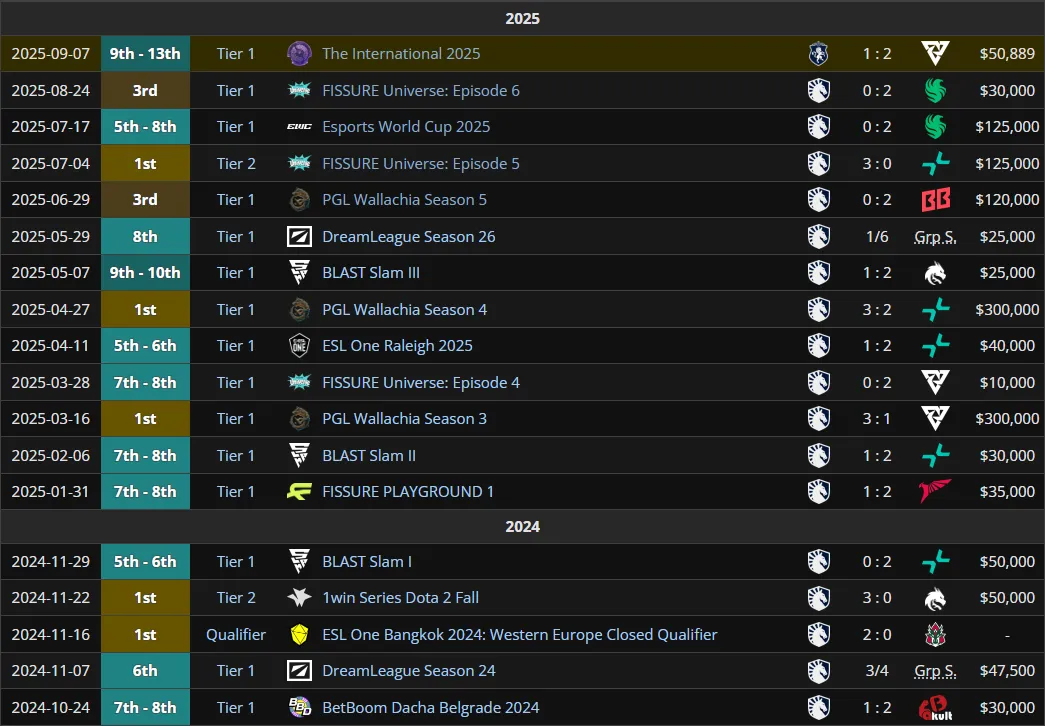Select opponent logo in Esports World Cup 2025 row
The width and height of the screenshot is (1045, 726).
[x=935, y=127]
